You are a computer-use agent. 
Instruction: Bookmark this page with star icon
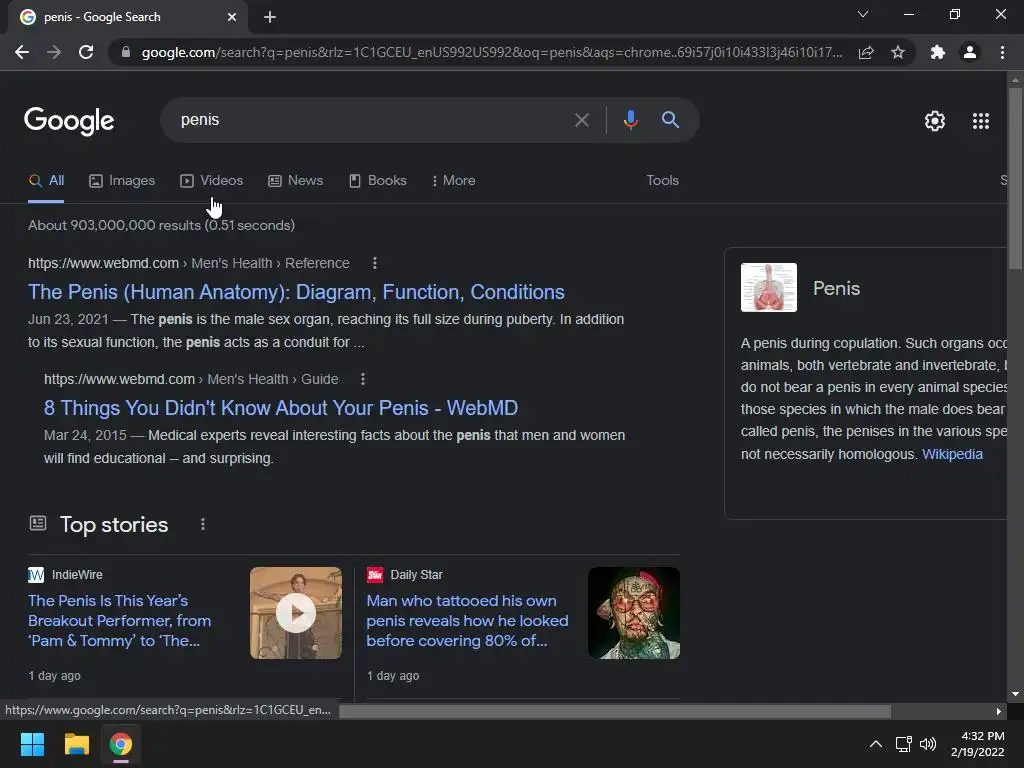[x=898, y=52]
